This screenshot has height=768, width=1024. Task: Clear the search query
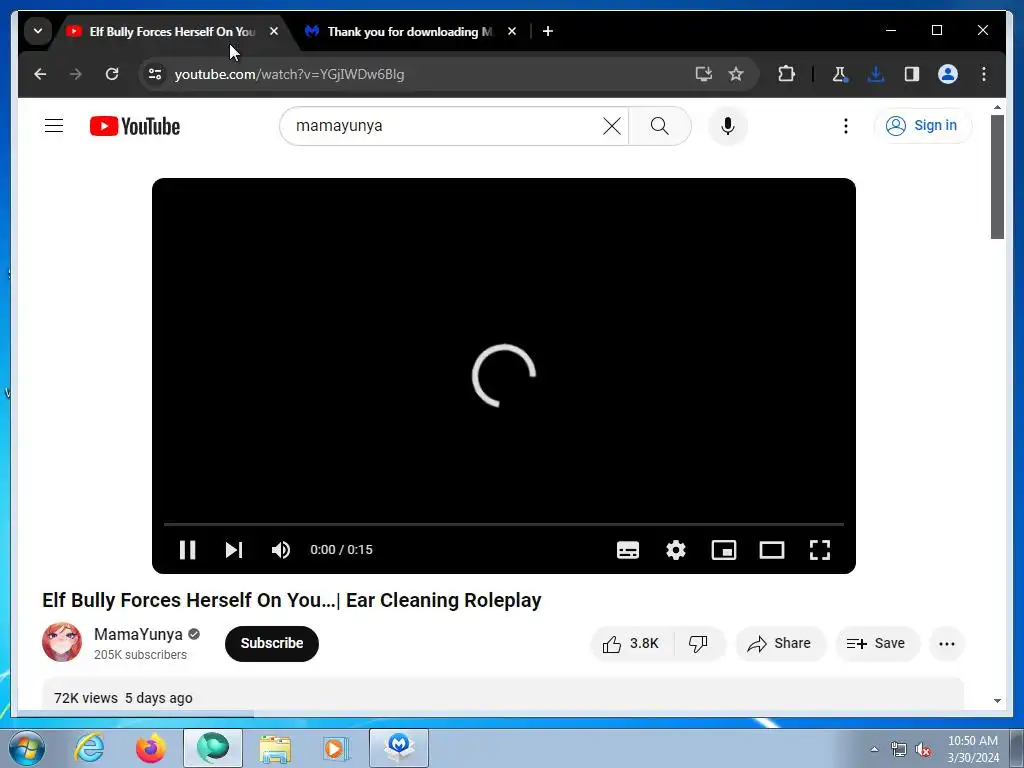click(612, 125)
